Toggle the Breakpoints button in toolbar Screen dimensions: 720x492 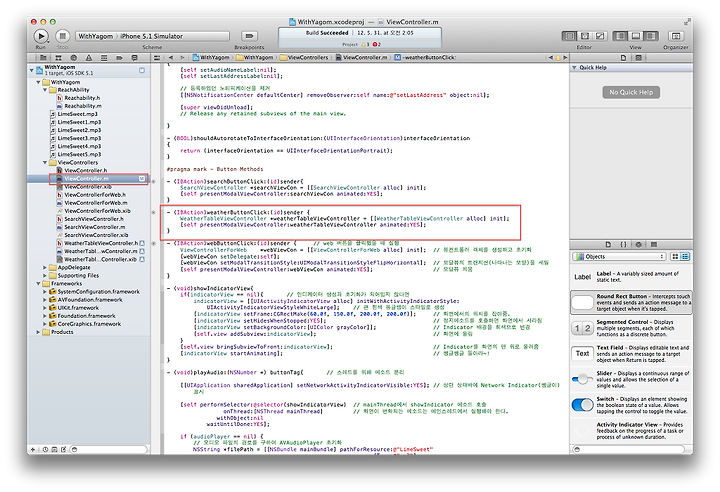[249, 36]
